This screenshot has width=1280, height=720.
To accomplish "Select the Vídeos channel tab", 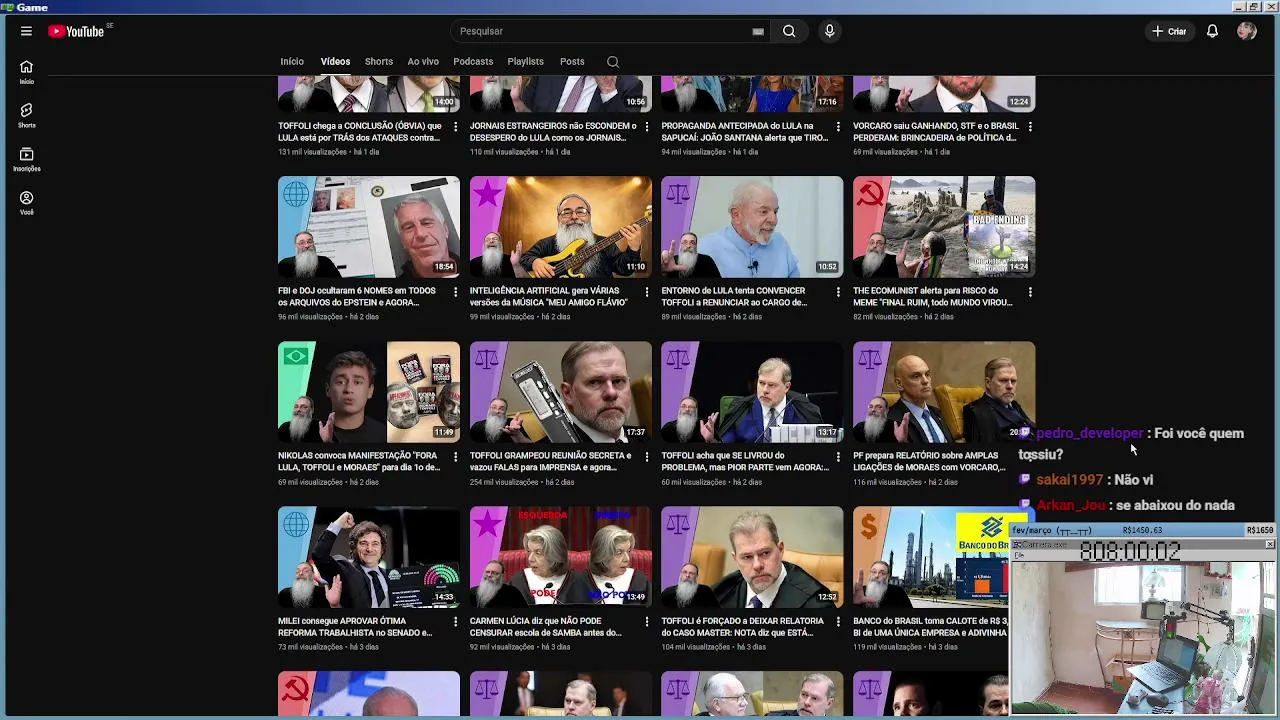I will click(335, 62).
